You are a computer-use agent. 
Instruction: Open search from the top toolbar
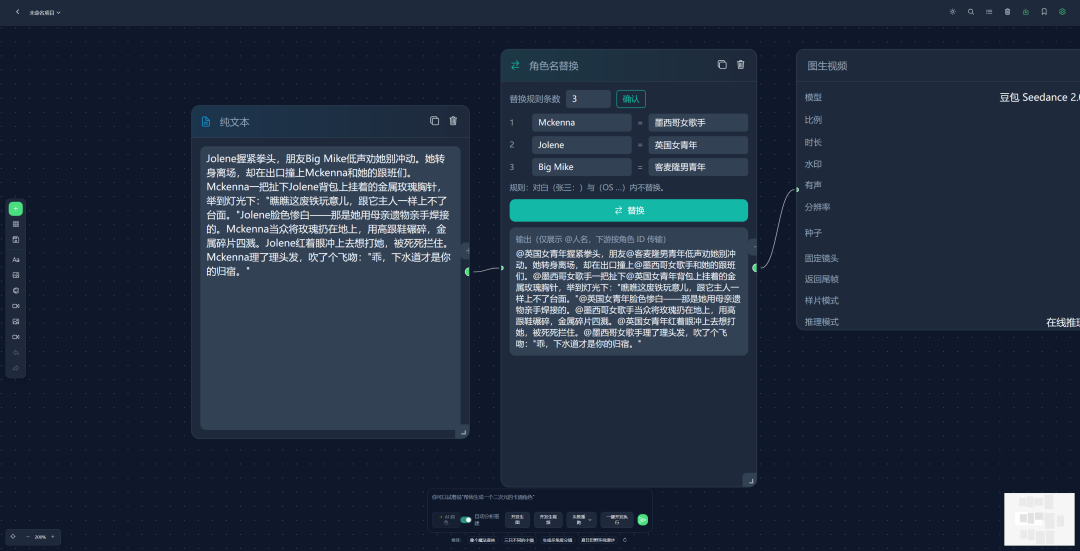[x=971, y=12]
